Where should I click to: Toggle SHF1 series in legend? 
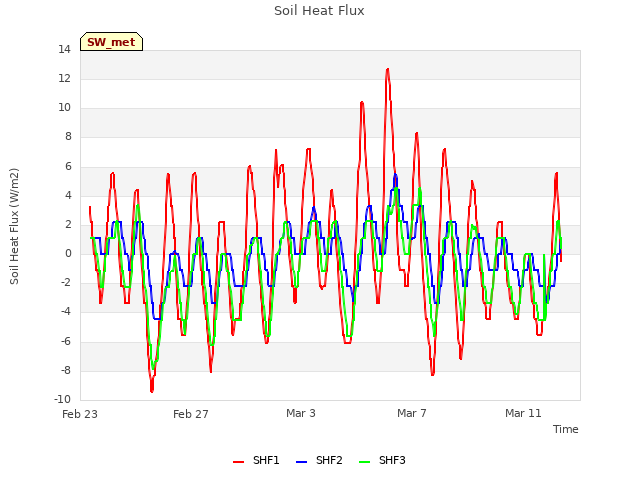point(256,461)
